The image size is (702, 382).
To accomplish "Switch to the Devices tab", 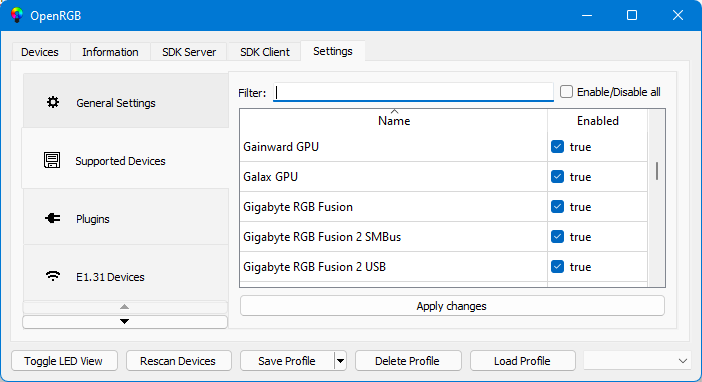I will pyautogui.click(x=40, y=52).
